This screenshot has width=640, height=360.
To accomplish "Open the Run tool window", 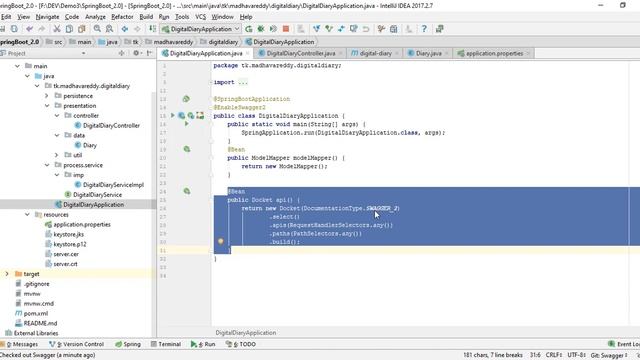I will point(203,344).
